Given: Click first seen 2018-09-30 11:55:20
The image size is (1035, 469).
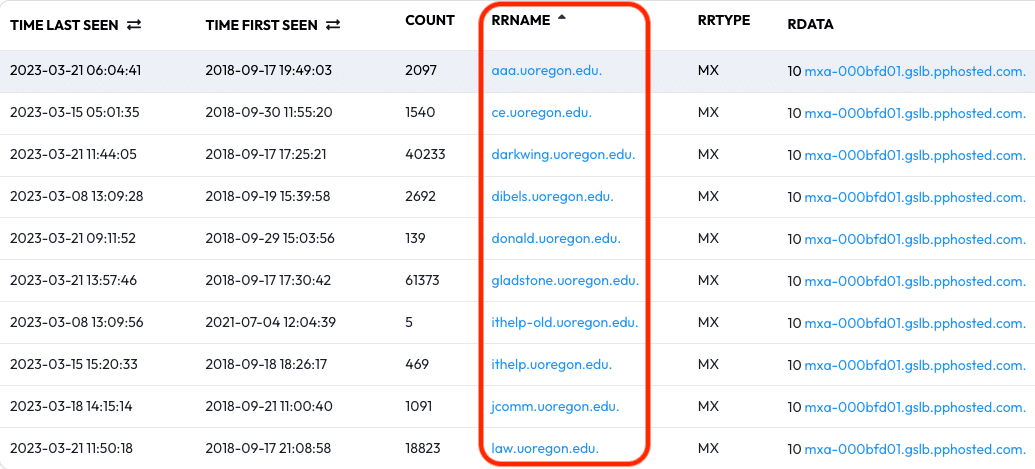Looking at the screenshot, I should [269, 112].
